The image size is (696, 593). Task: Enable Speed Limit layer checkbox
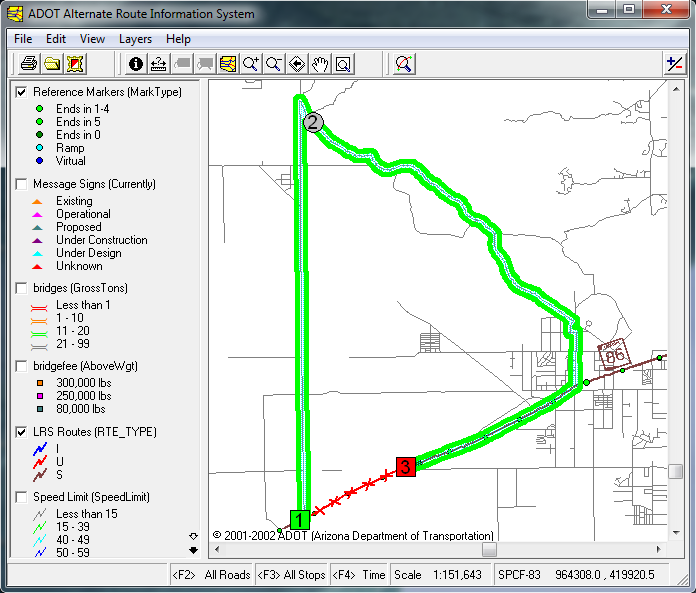tap(21, 497)
